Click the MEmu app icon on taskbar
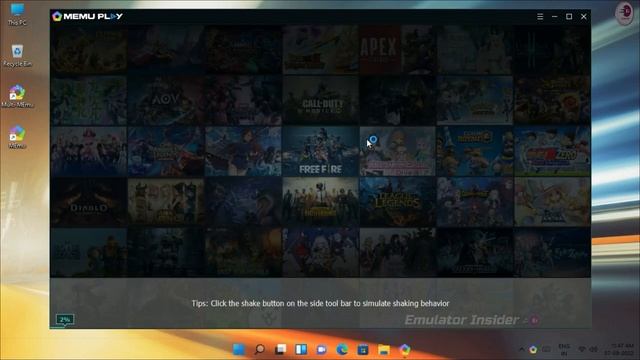 coord(404,349)
